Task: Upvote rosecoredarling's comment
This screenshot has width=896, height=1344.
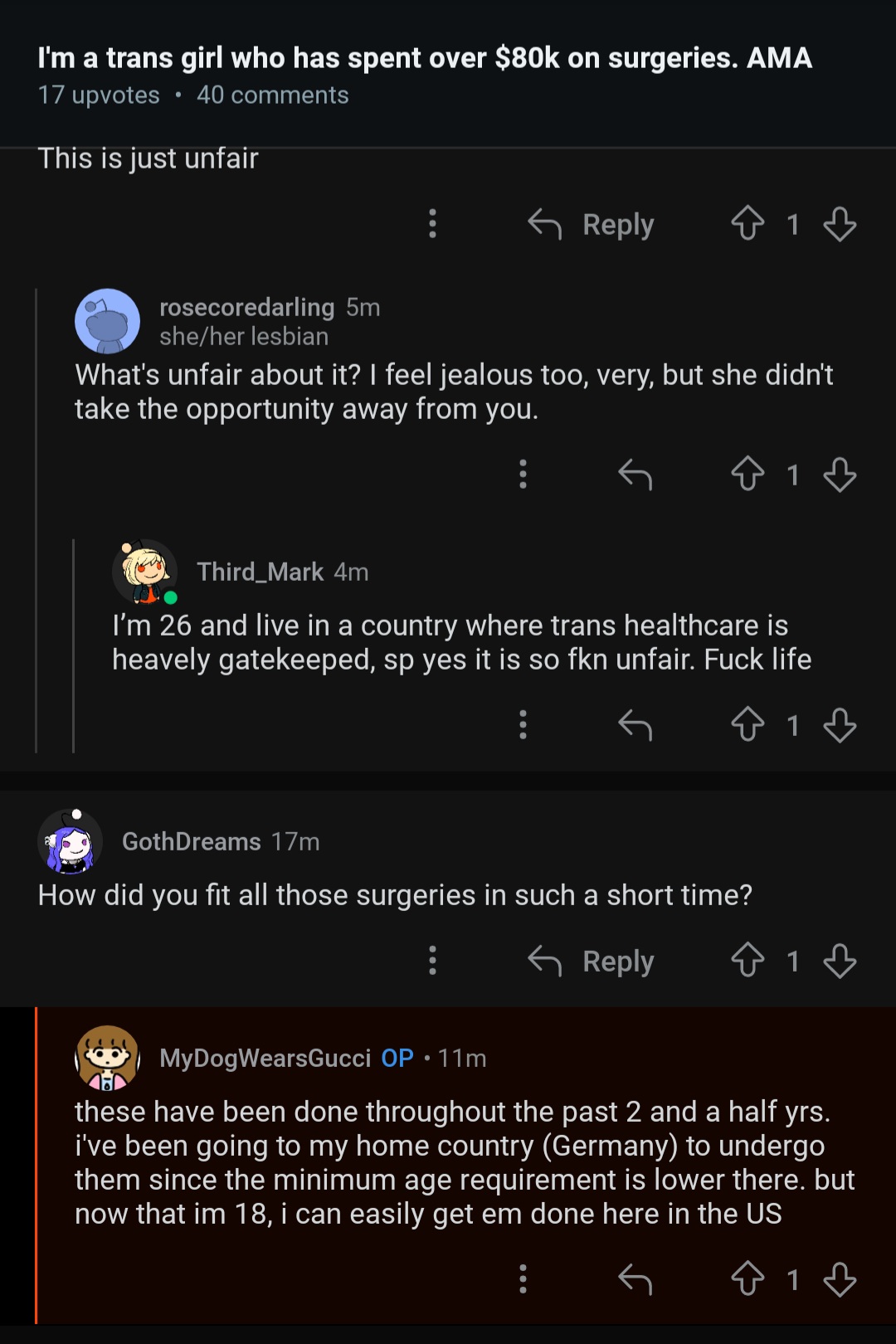Action: pyautogui.click(x=747, y=474)
